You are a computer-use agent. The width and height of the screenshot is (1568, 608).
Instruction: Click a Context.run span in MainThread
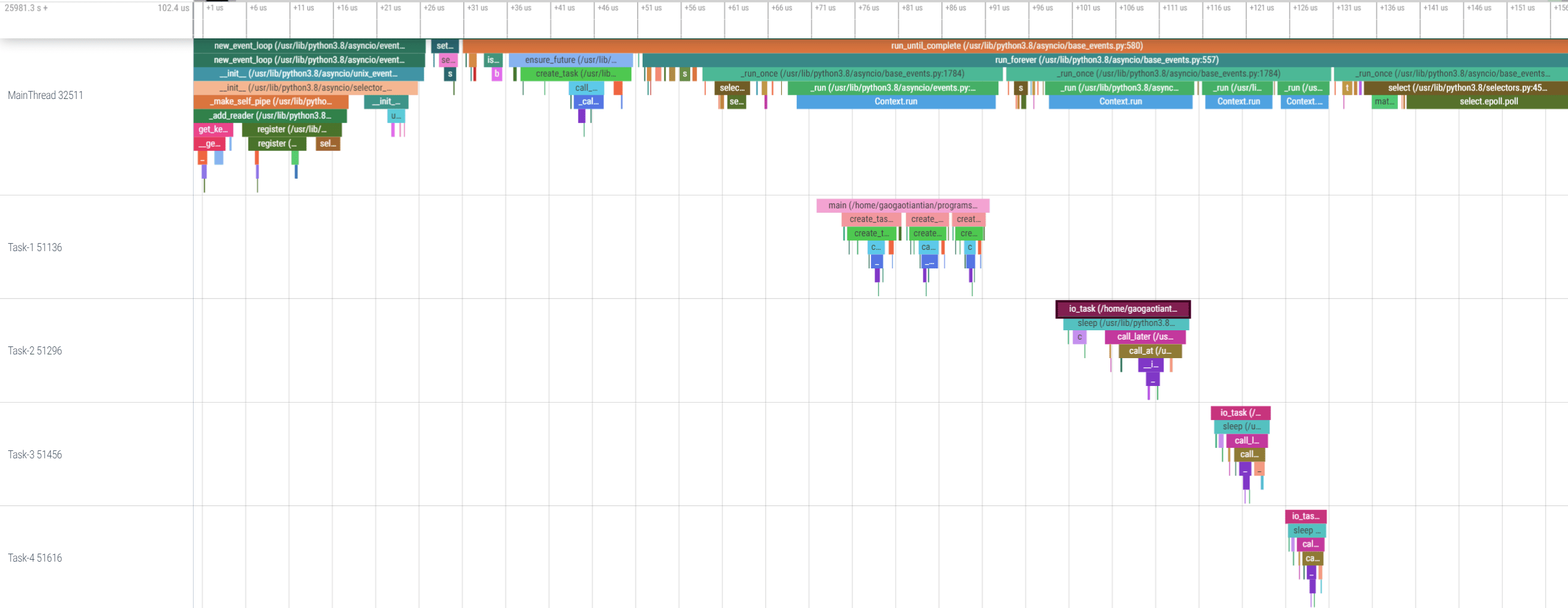[x=896, y=101]
